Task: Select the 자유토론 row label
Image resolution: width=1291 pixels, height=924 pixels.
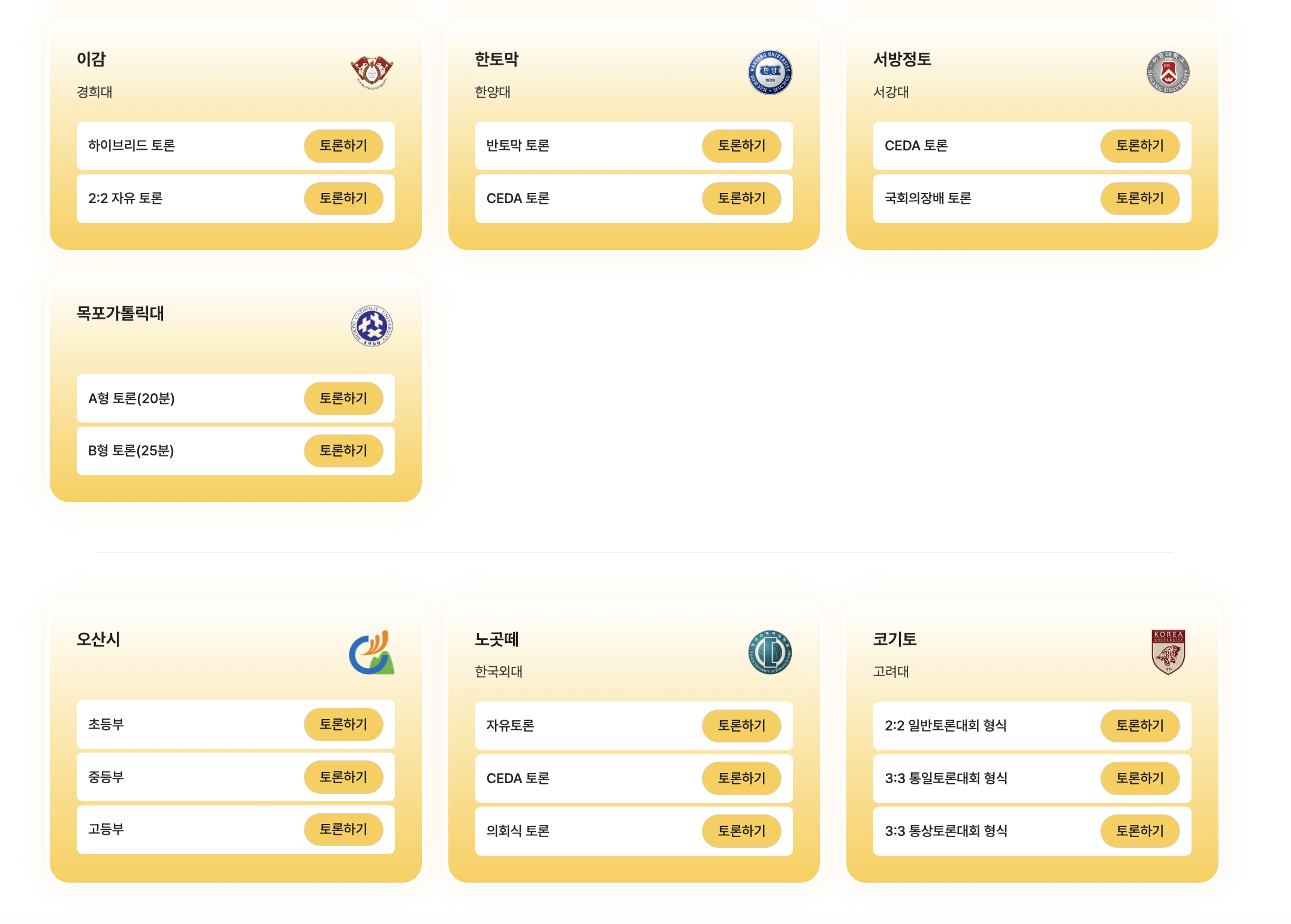Action: tap(510, 726)
